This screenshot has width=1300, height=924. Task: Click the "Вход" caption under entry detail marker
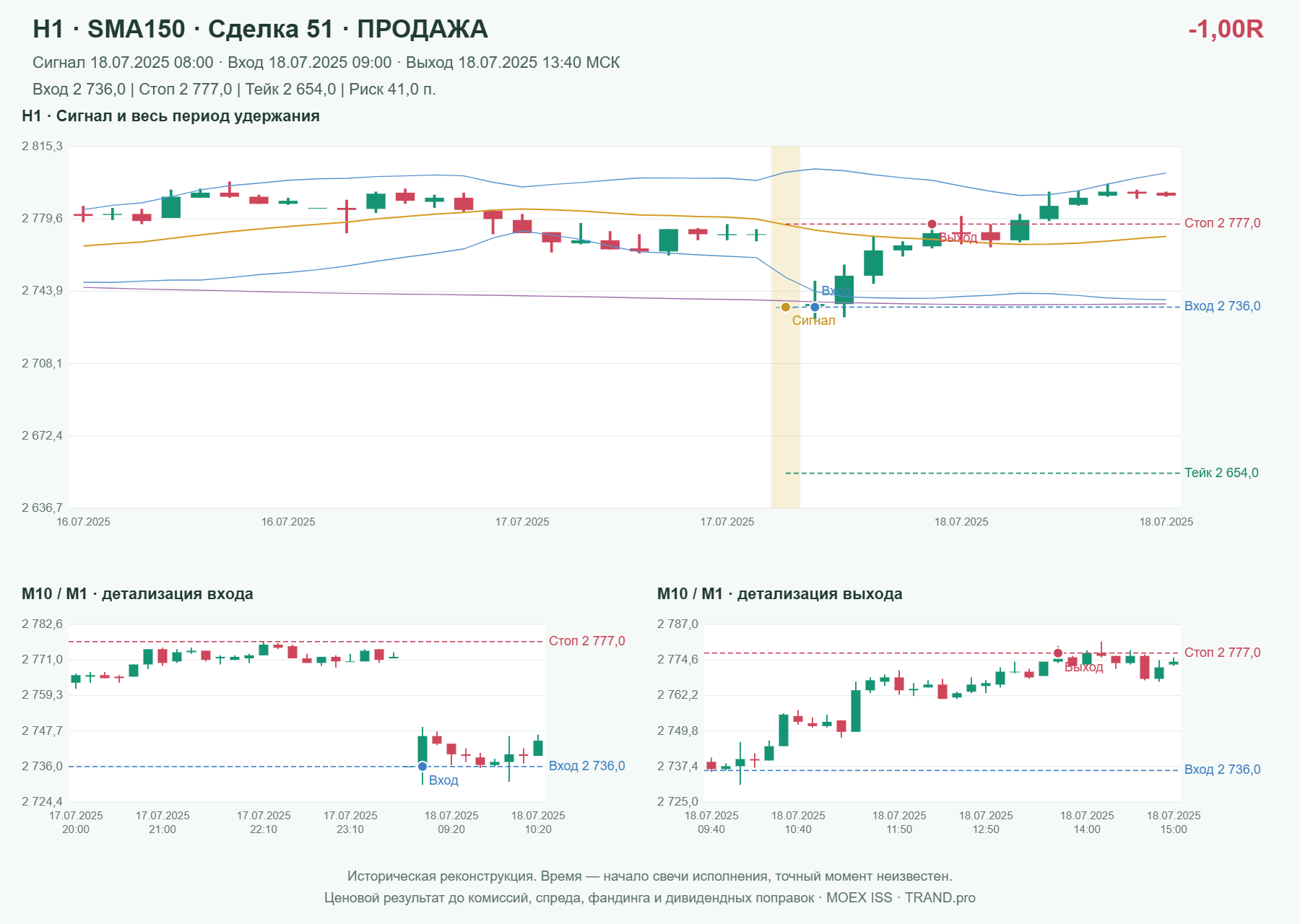coord(443,780)
